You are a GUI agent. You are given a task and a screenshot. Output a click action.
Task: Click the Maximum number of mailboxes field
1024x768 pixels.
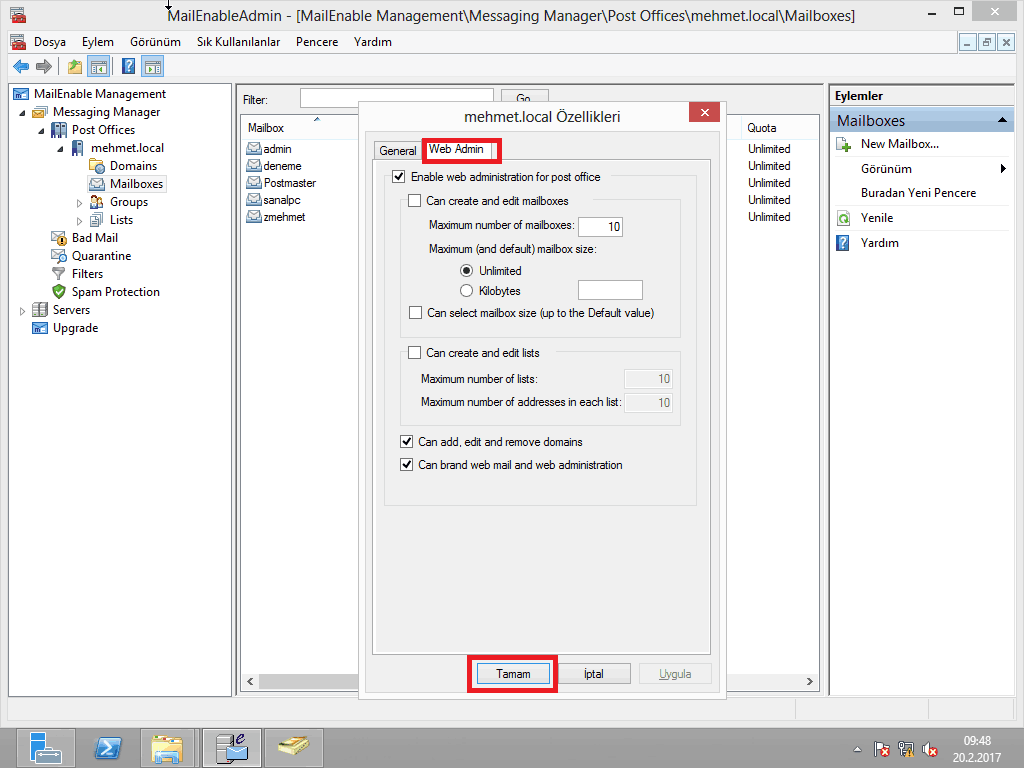600,227
